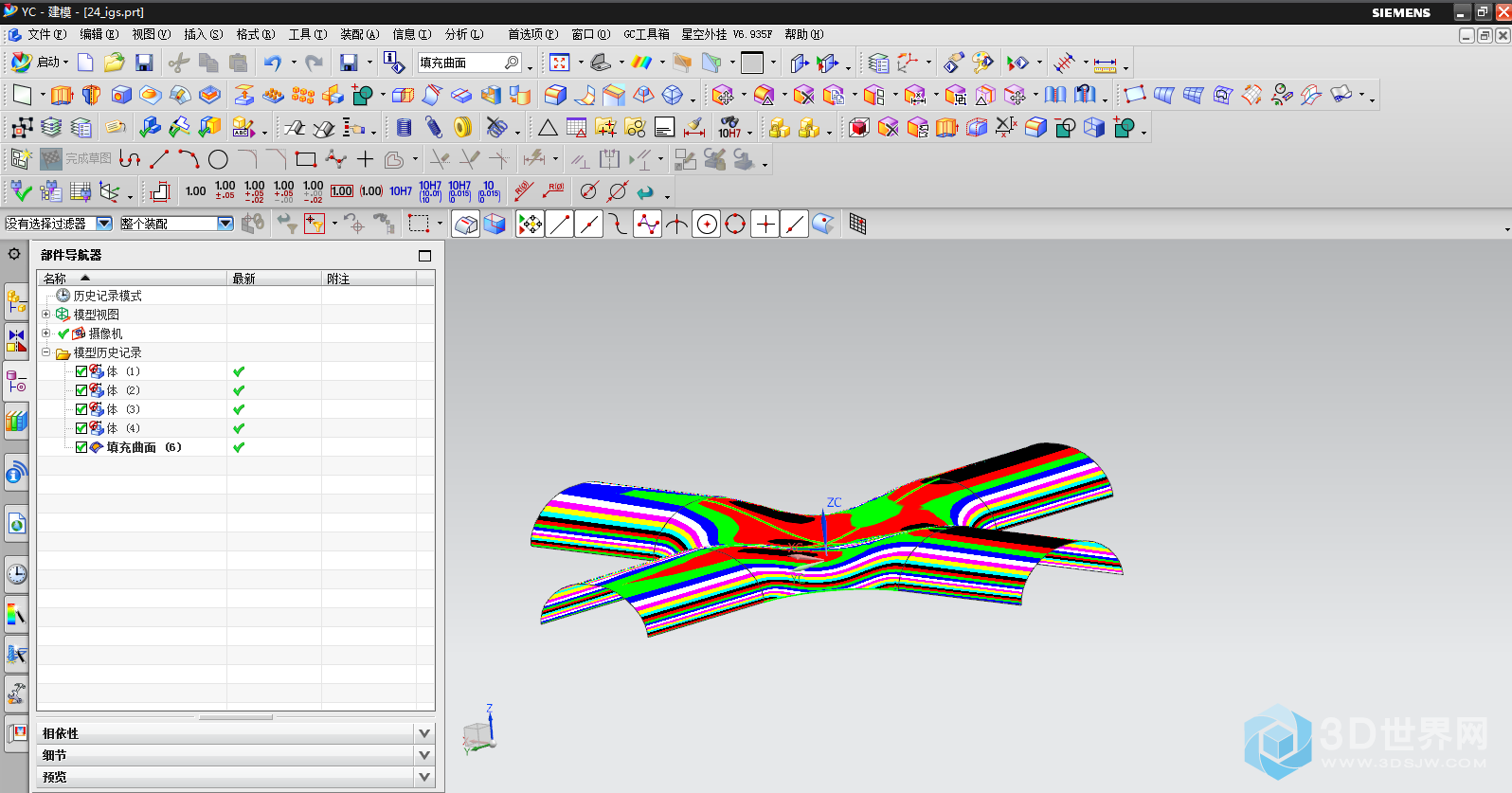
Task: Click the R(Ø) radius dimension icon
Action: click(x=554, y=191)
